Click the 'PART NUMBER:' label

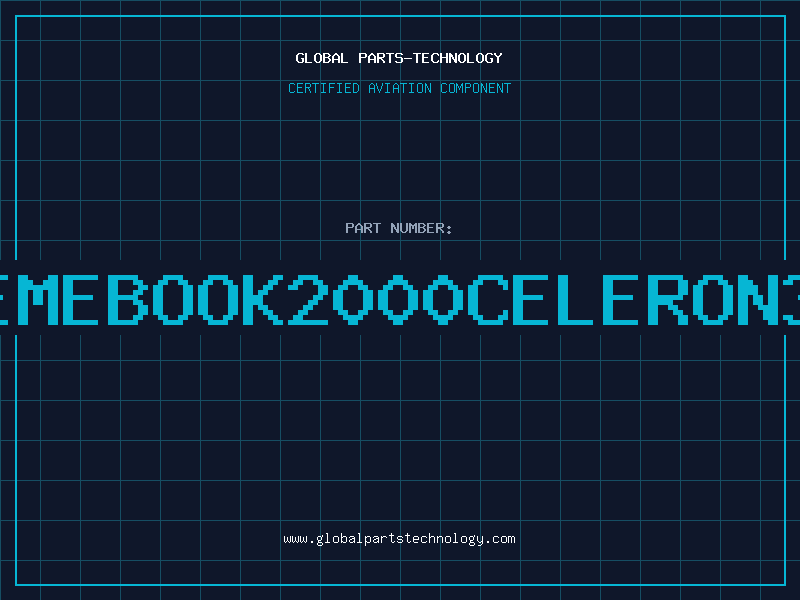(399, 228)
